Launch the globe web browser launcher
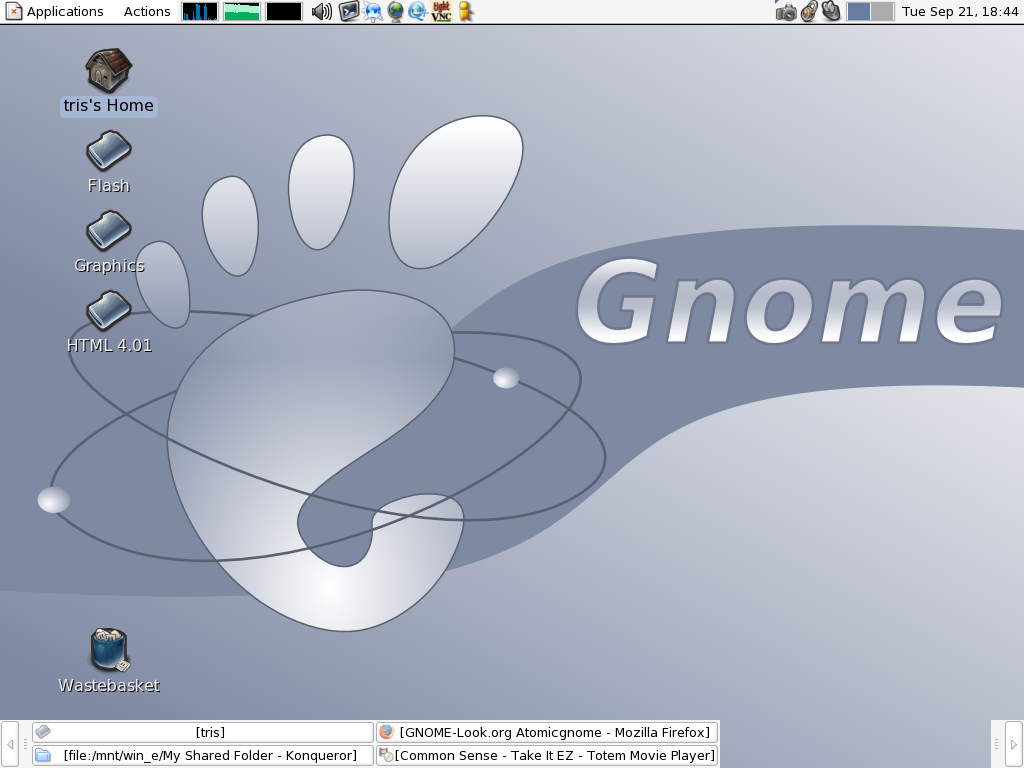 tap(396, 11)
